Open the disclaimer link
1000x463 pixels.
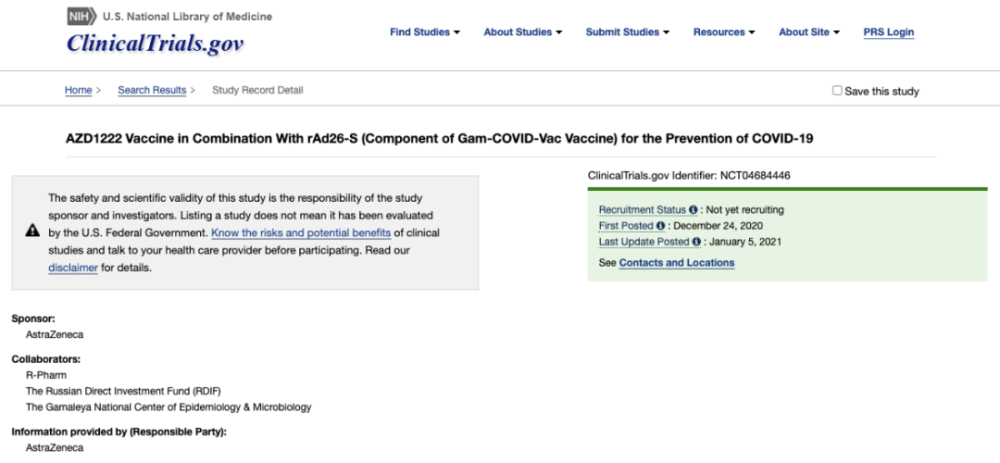pos(73,268)
